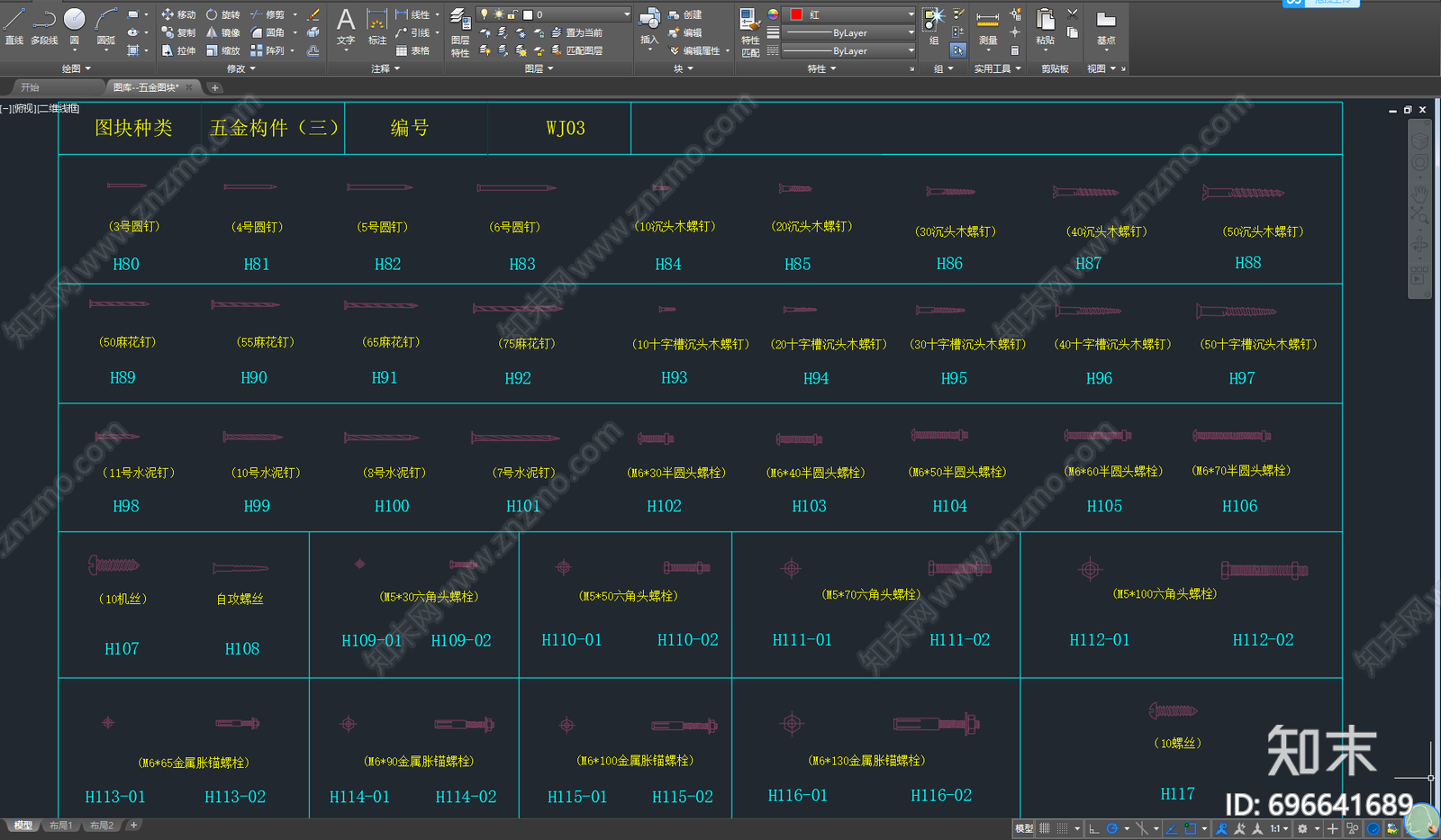Screen dimensions: 1441x840
Task: Click the 置为当前 layer button
Action: click(575, 32)
